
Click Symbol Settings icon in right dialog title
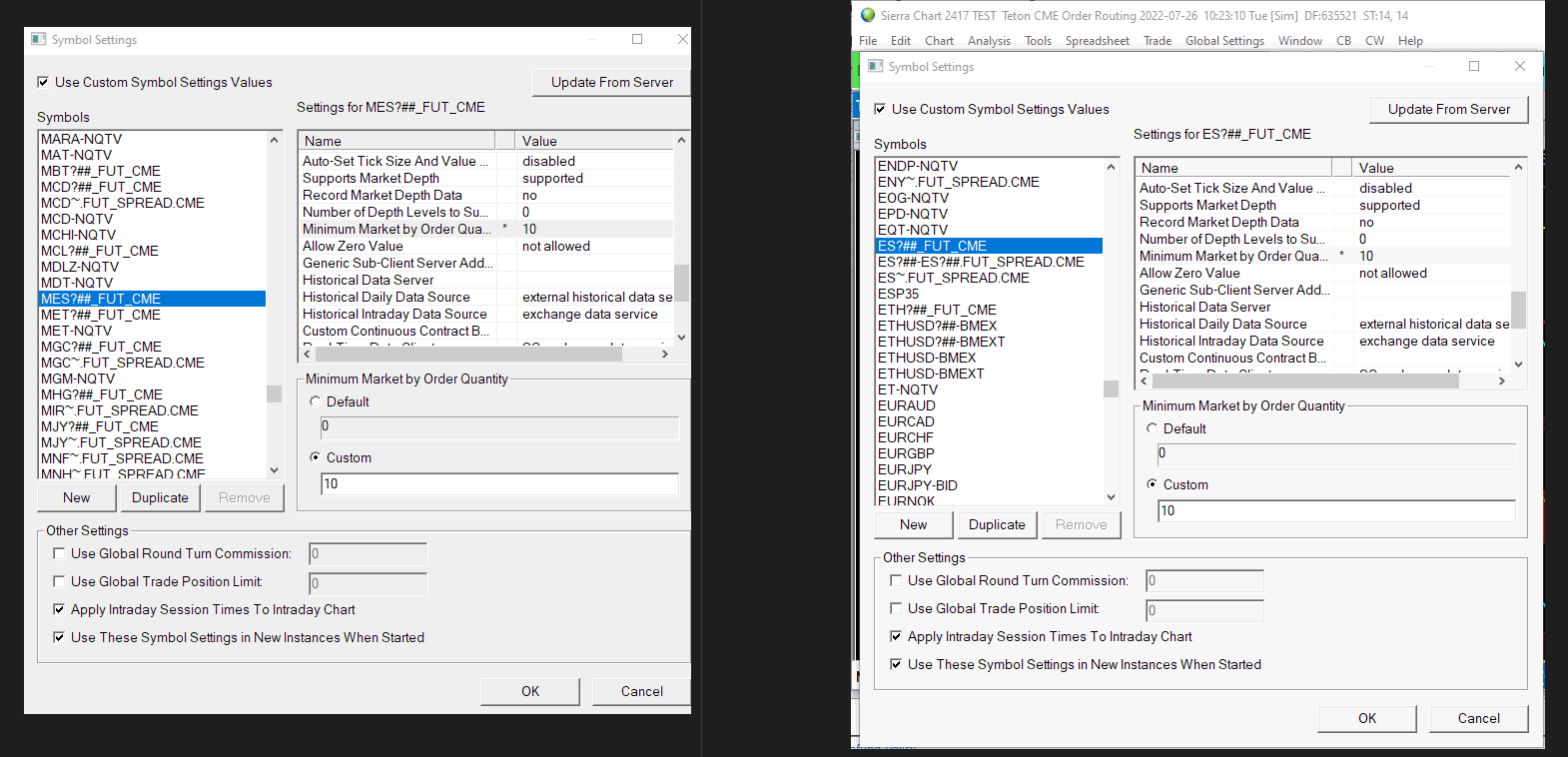[x=876, y=66]
